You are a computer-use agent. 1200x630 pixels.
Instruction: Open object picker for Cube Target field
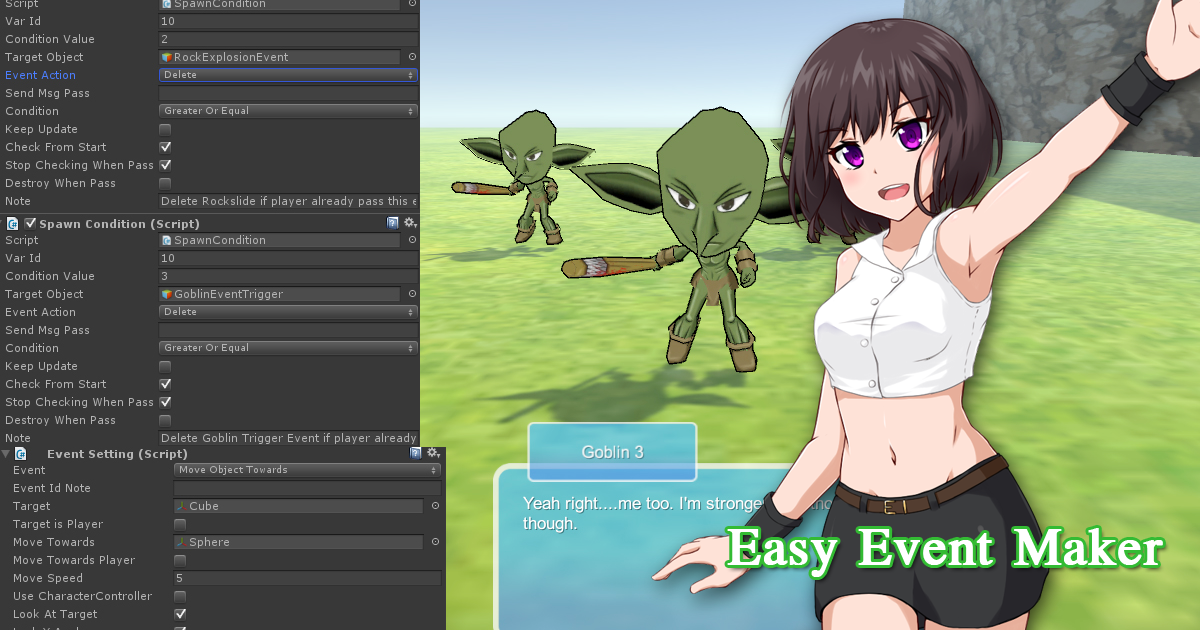434,505
